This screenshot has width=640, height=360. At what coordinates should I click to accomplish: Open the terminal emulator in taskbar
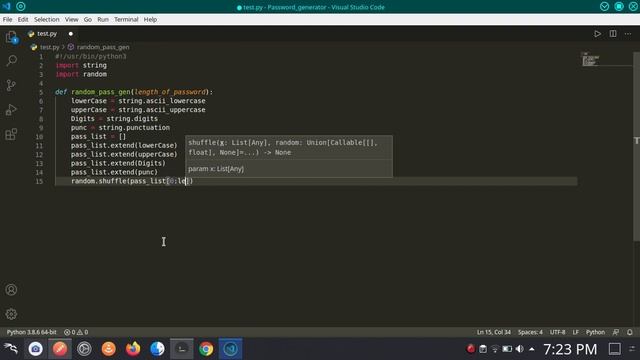point(182,349)
